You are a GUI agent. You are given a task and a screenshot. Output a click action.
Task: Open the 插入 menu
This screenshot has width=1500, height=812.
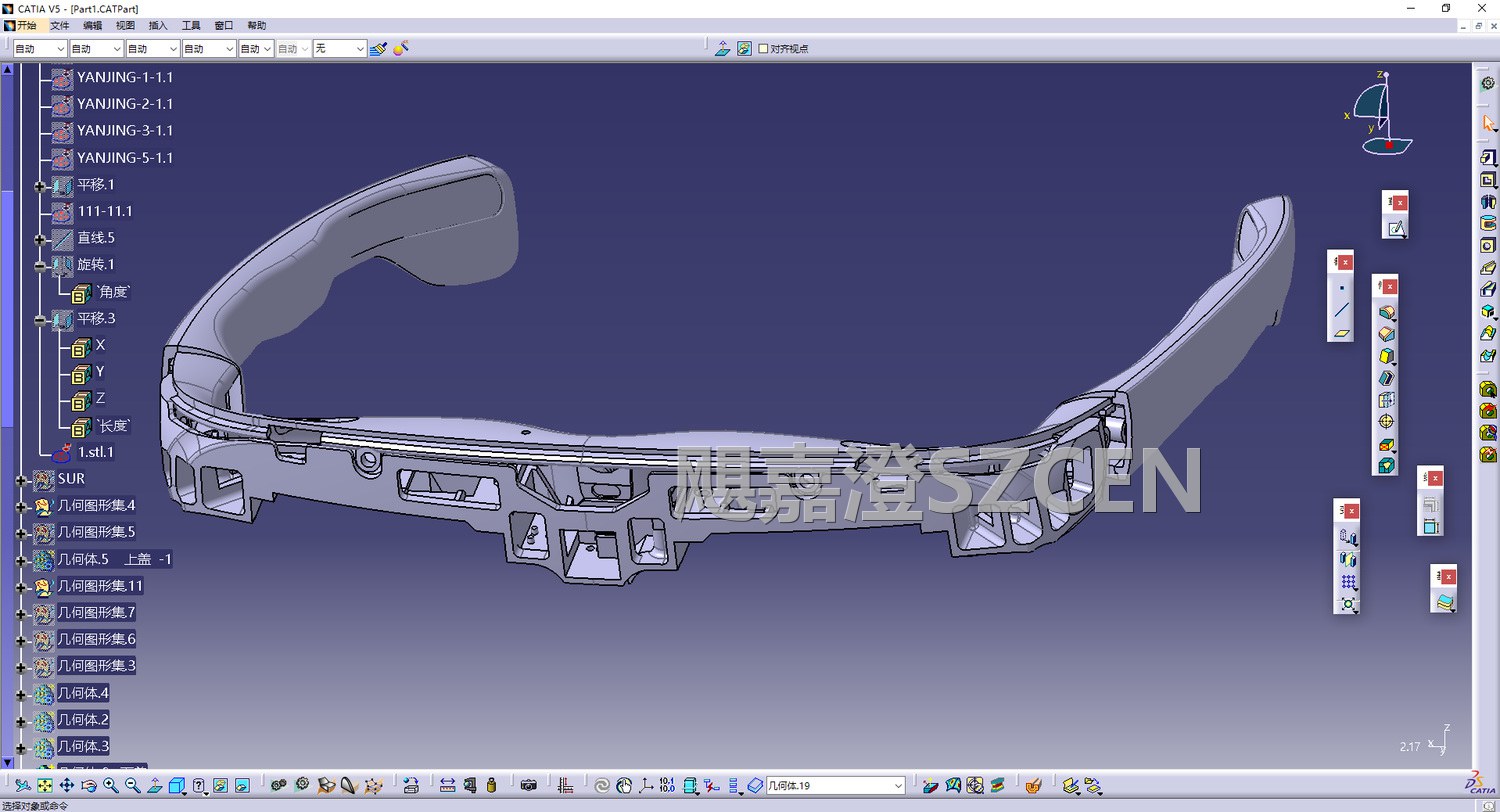[158, 25]
